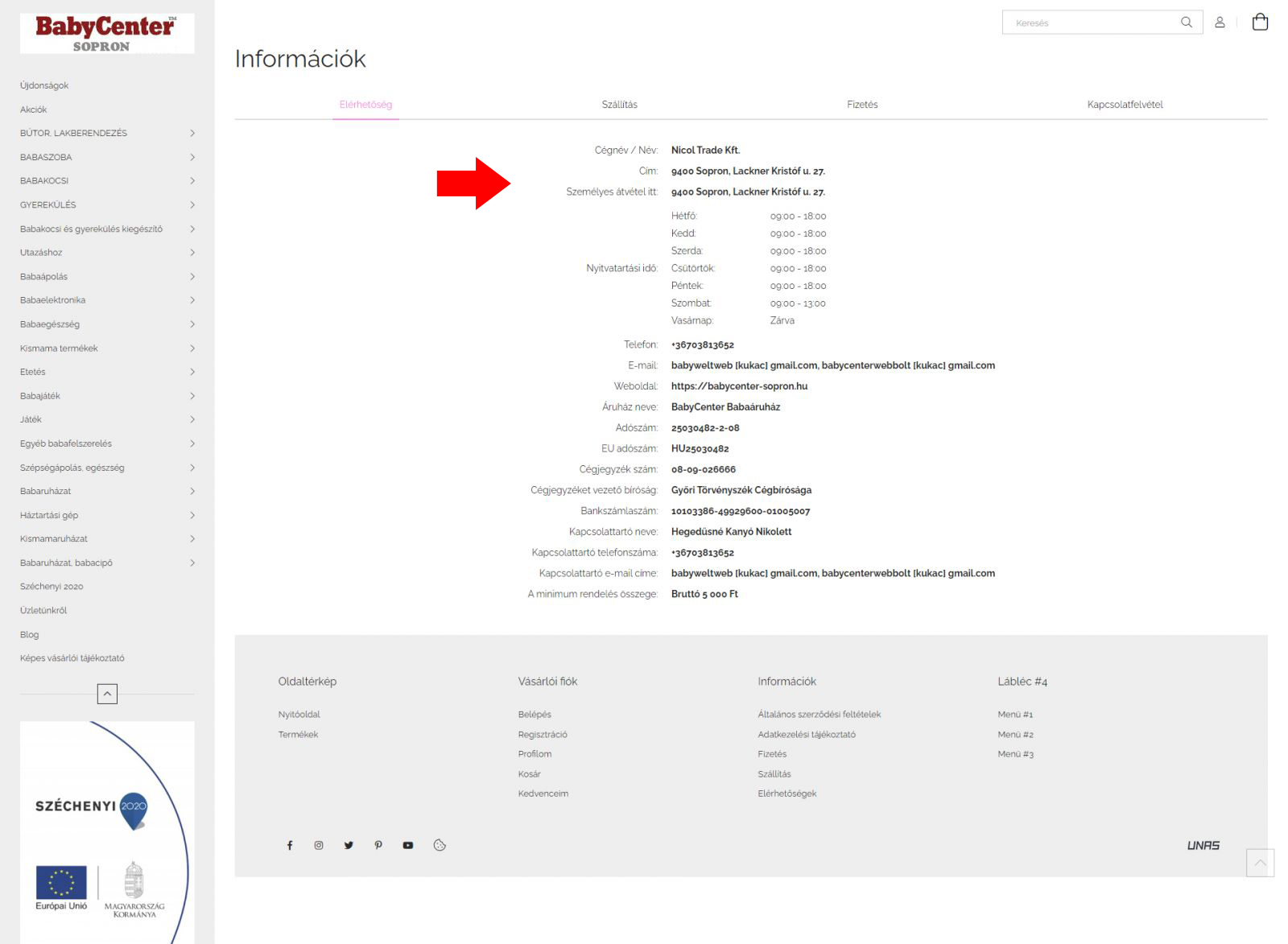Image resolution: width=1288 pixels, height=944 pixels.
Task: Open the Instagram social icon
Action: tap(319, 845)
